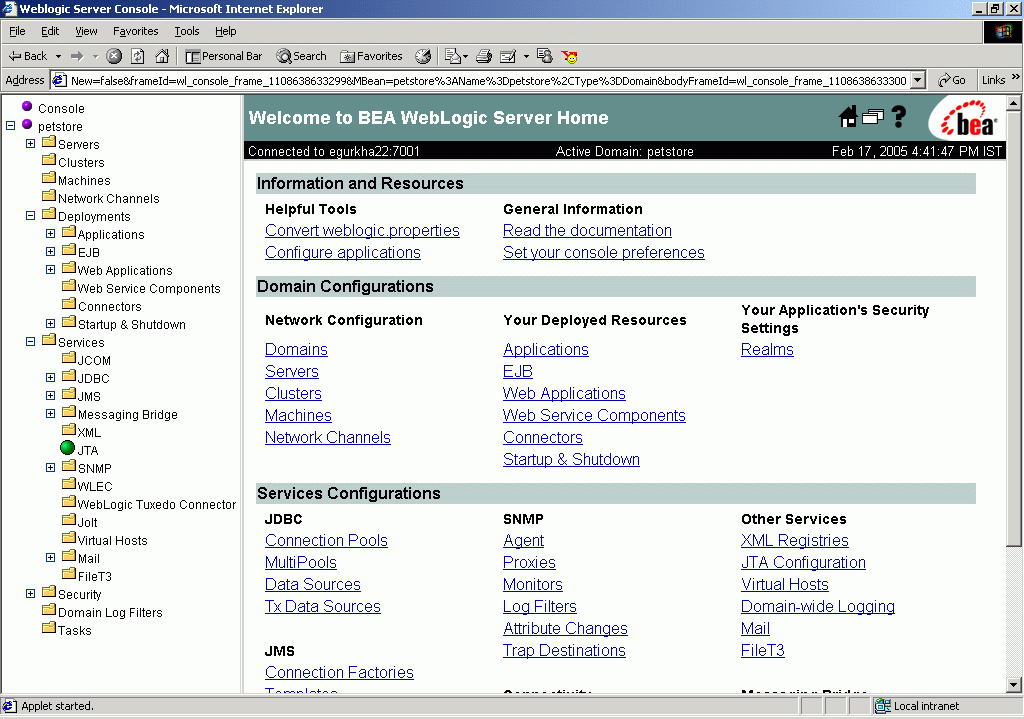Open the Messenger smiley toolbar icon
1024x719 pixels.
tap(569, 56)
